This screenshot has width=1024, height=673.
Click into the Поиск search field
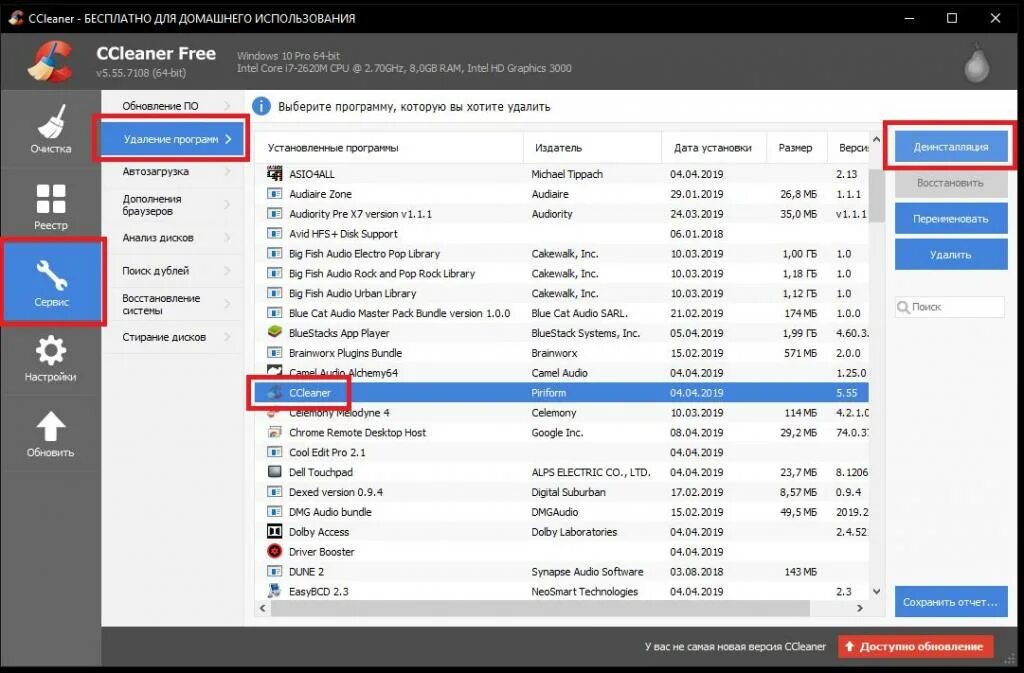click(x=950, y=307)
